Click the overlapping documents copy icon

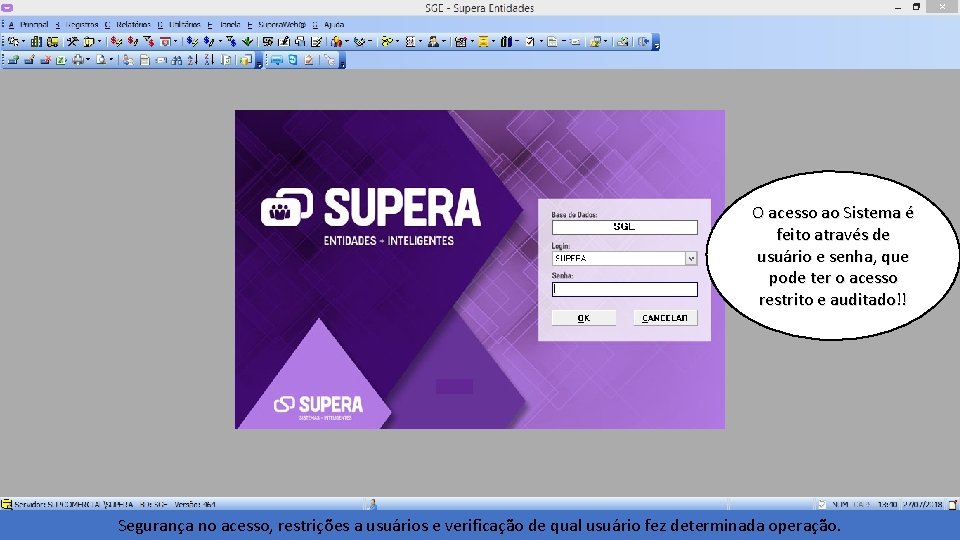click(299, 42)
